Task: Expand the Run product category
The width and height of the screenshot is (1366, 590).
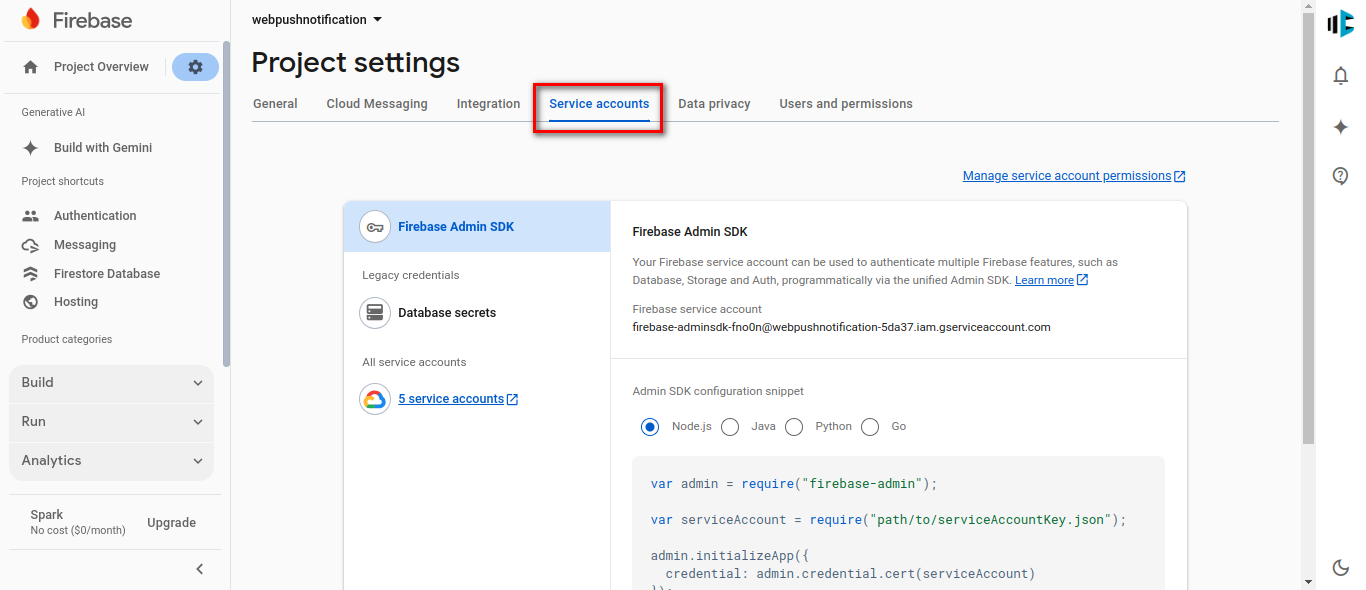Action: click(111, 422)
